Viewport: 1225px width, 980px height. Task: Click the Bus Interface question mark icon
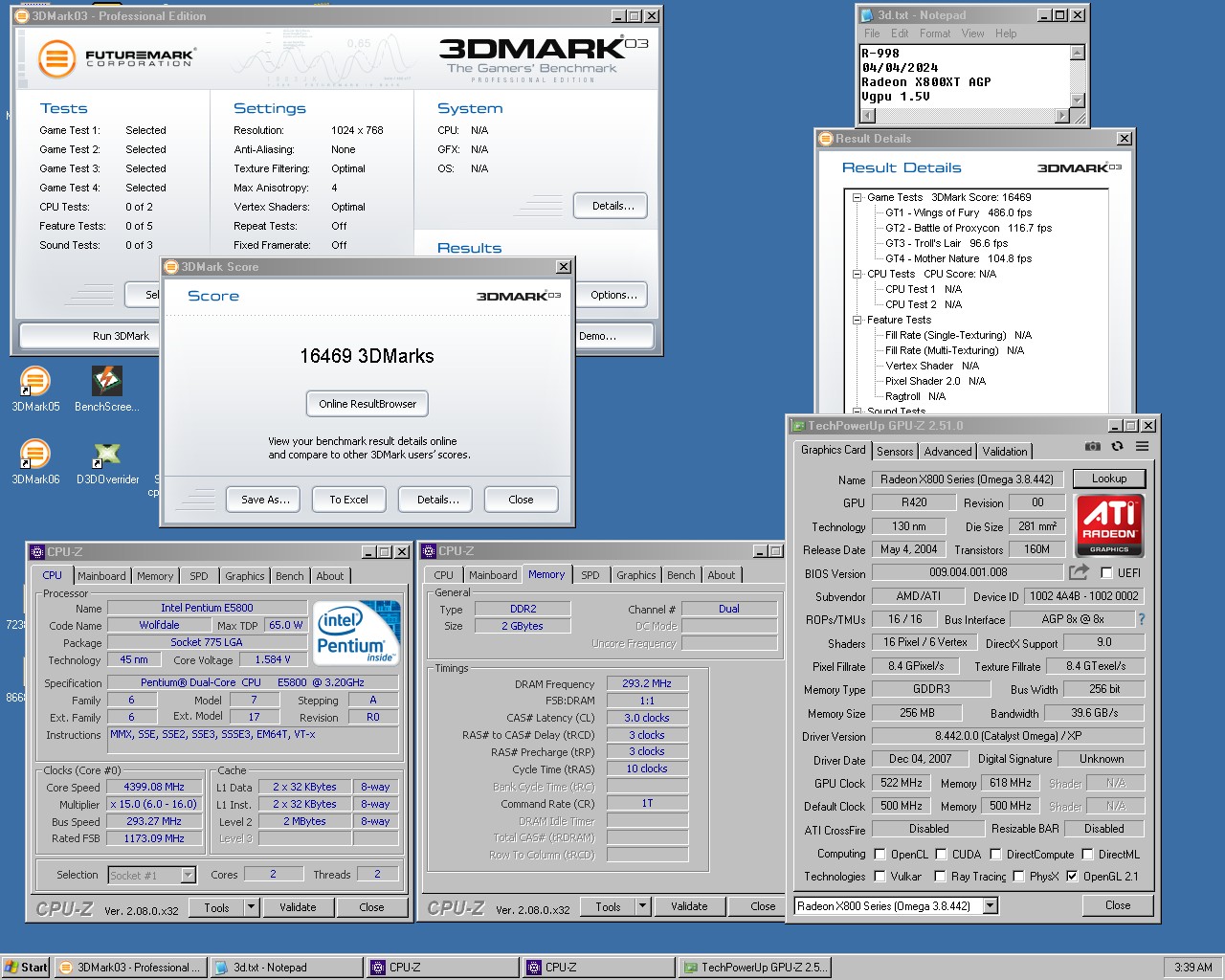tap(1141, 619)
